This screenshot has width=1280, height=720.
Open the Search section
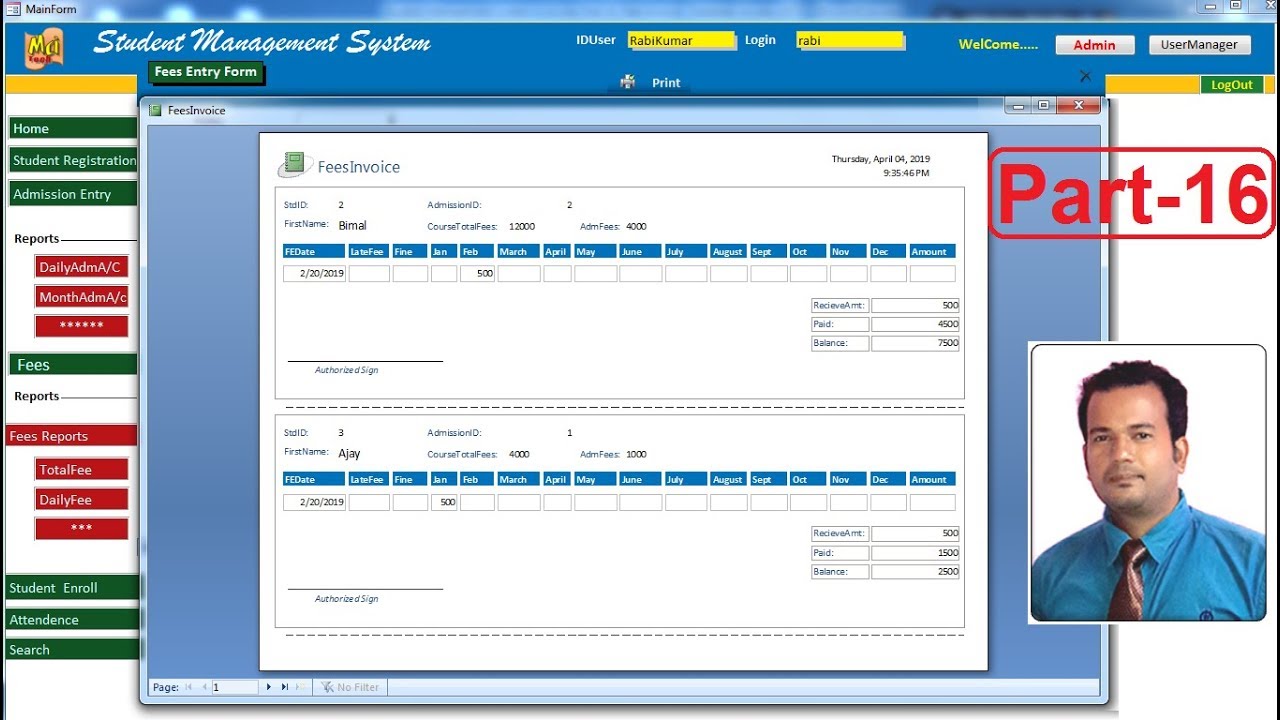pos(72,650)
